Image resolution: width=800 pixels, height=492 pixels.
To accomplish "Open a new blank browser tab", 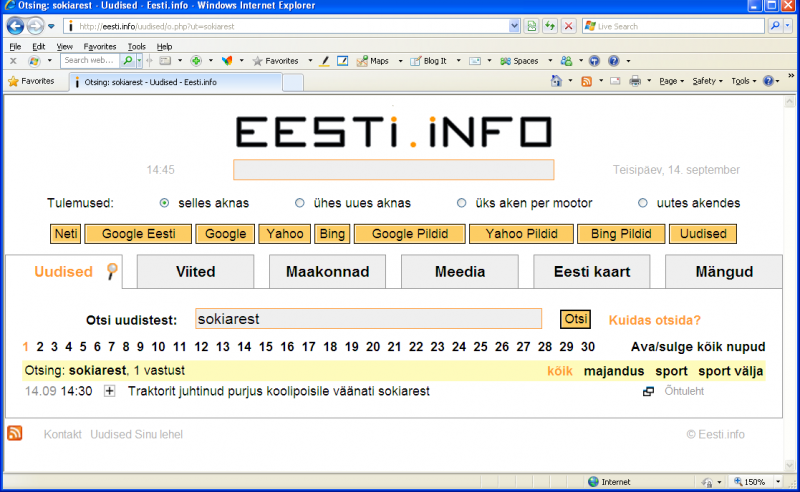I will click(293, 82).
